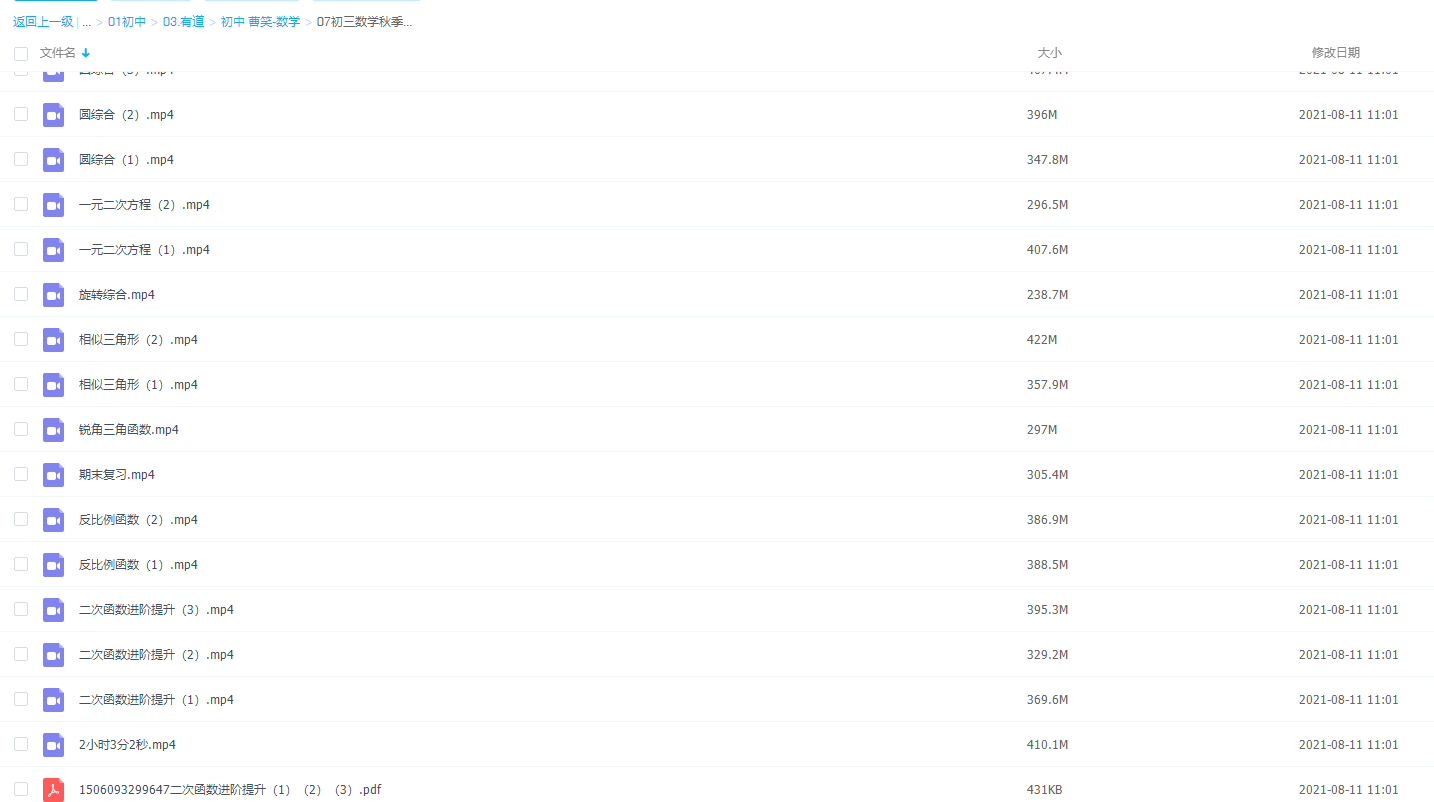Viewport: 1434px width, 802px height.
Task: Click the sort arrow beside 文件名
Action: (x=86, y=53)
